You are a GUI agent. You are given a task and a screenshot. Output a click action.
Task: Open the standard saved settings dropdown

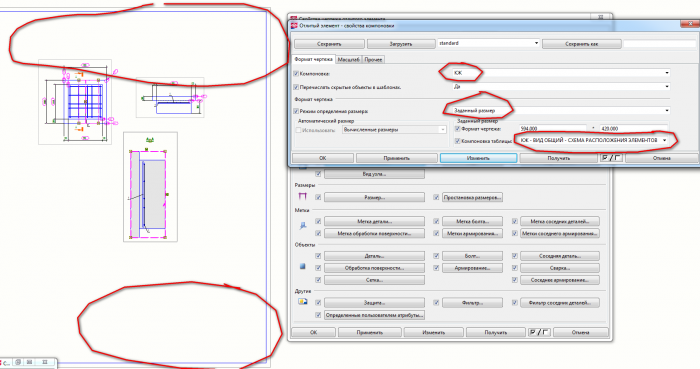pyautogui.click(x=488, y=43)
